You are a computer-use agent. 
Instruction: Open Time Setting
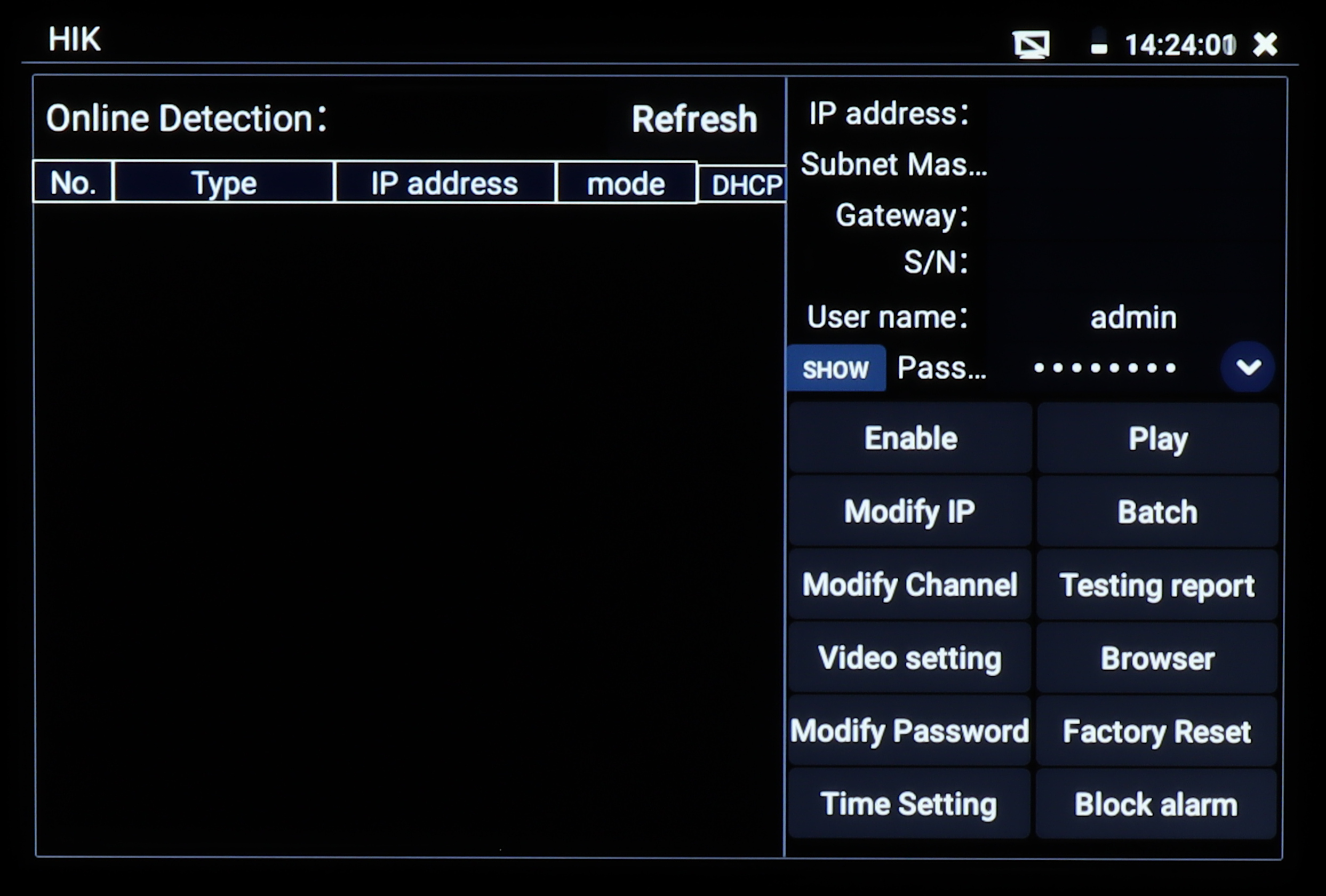909,804
